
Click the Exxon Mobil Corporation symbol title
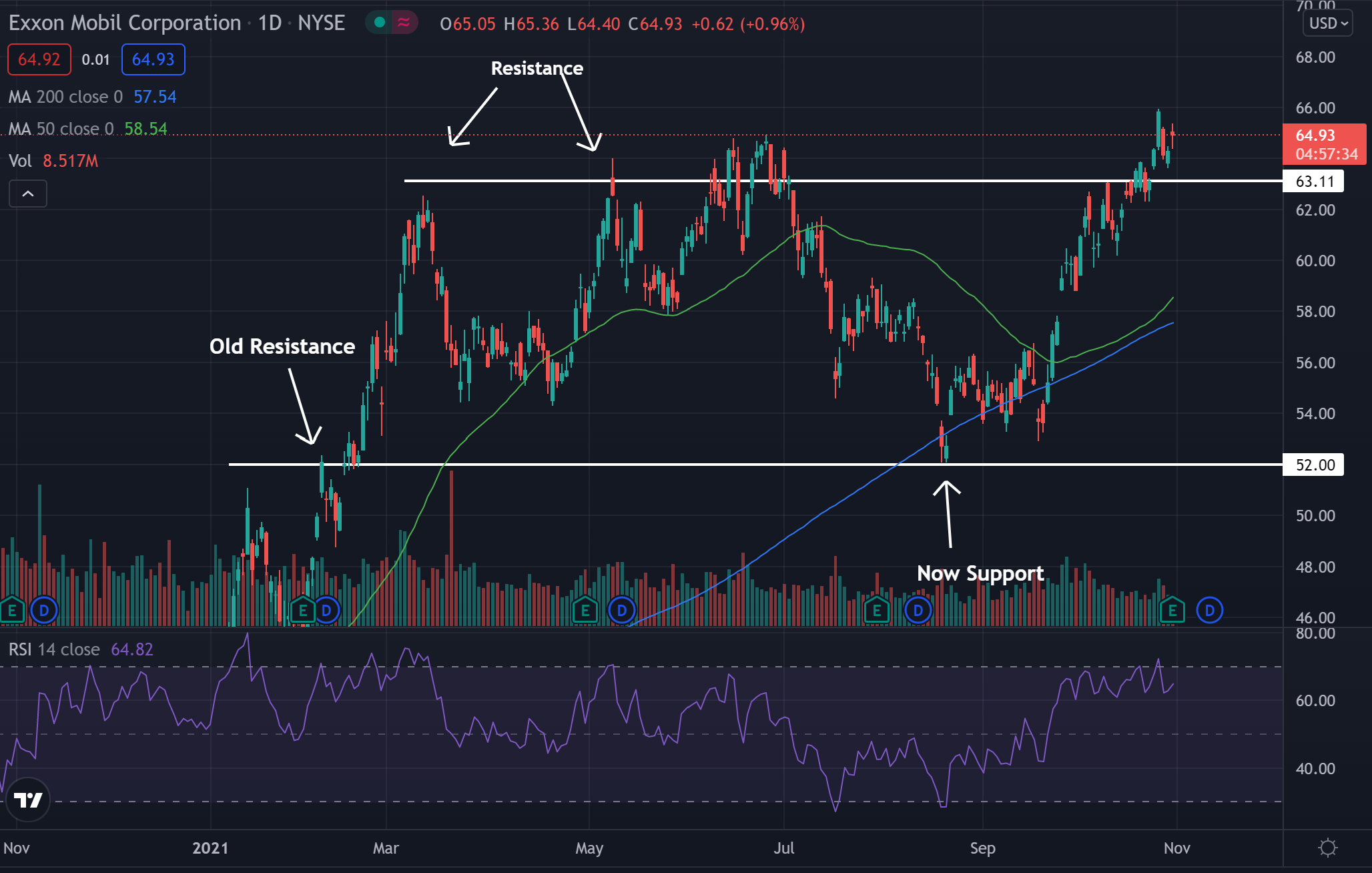click(x=125, y=23)
